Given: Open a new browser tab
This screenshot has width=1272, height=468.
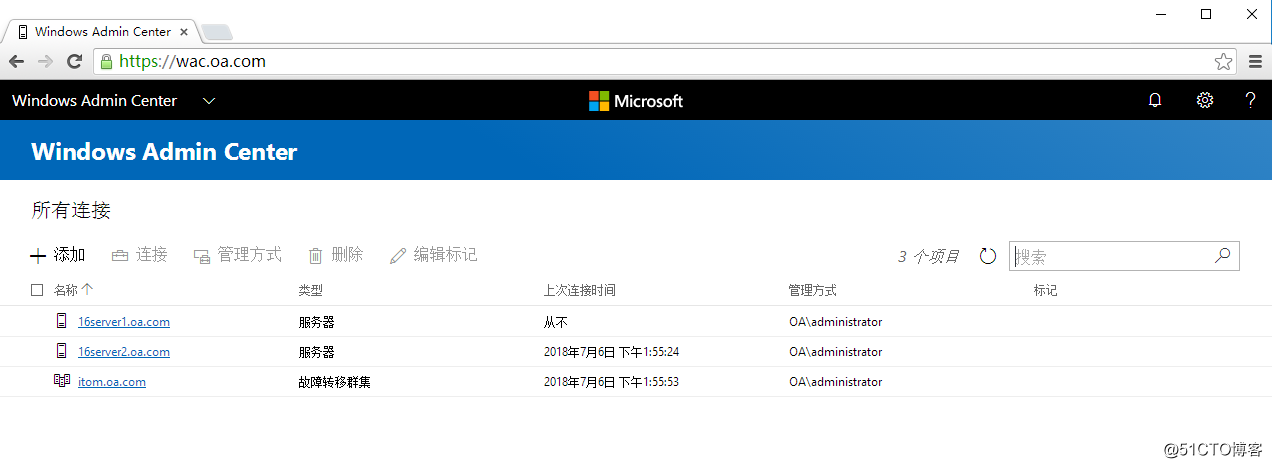Looking at the screenshot, I should [x=217, y=33].
